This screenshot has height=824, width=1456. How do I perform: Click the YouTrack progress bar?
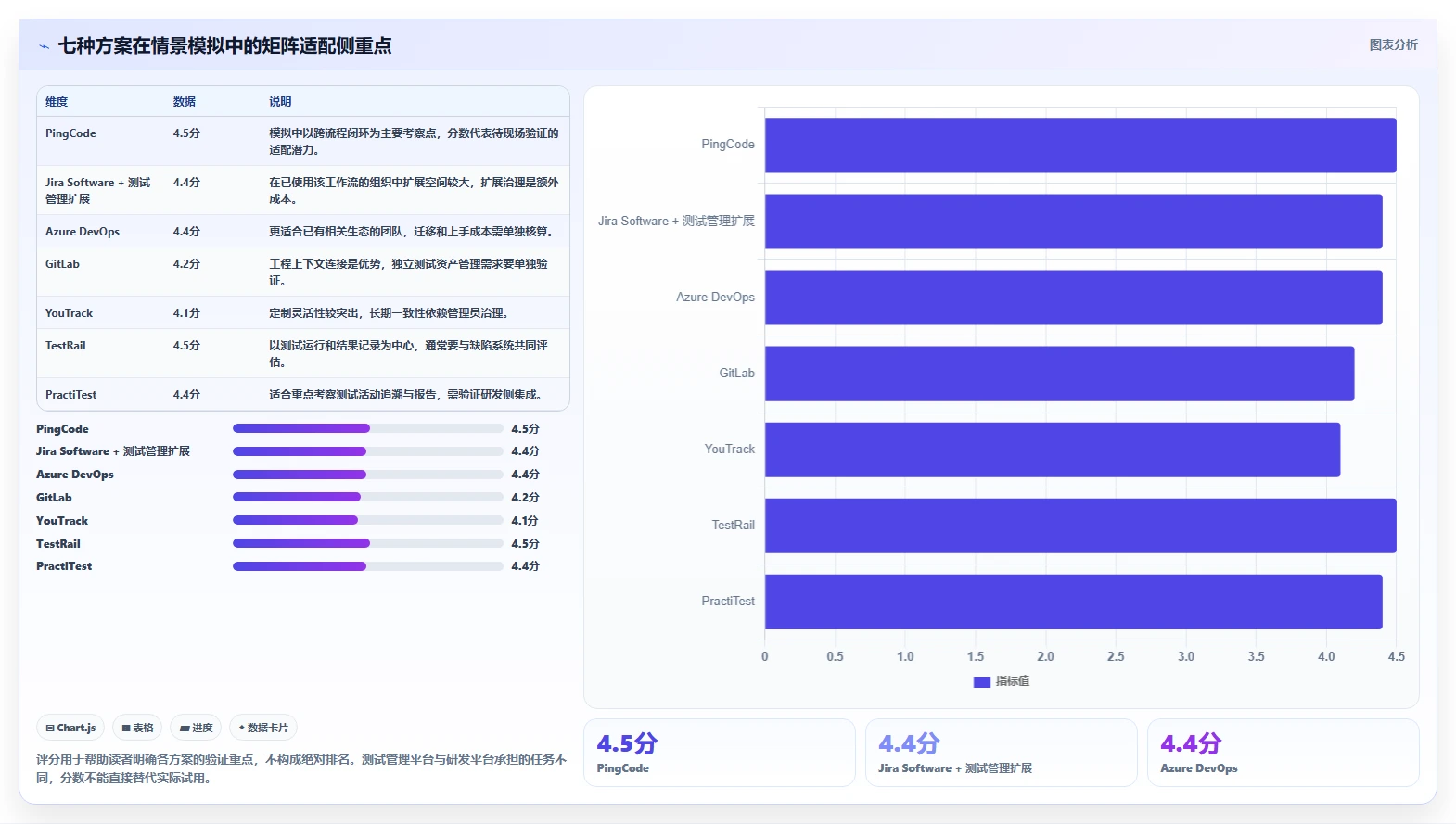click(x=368, y=520)
